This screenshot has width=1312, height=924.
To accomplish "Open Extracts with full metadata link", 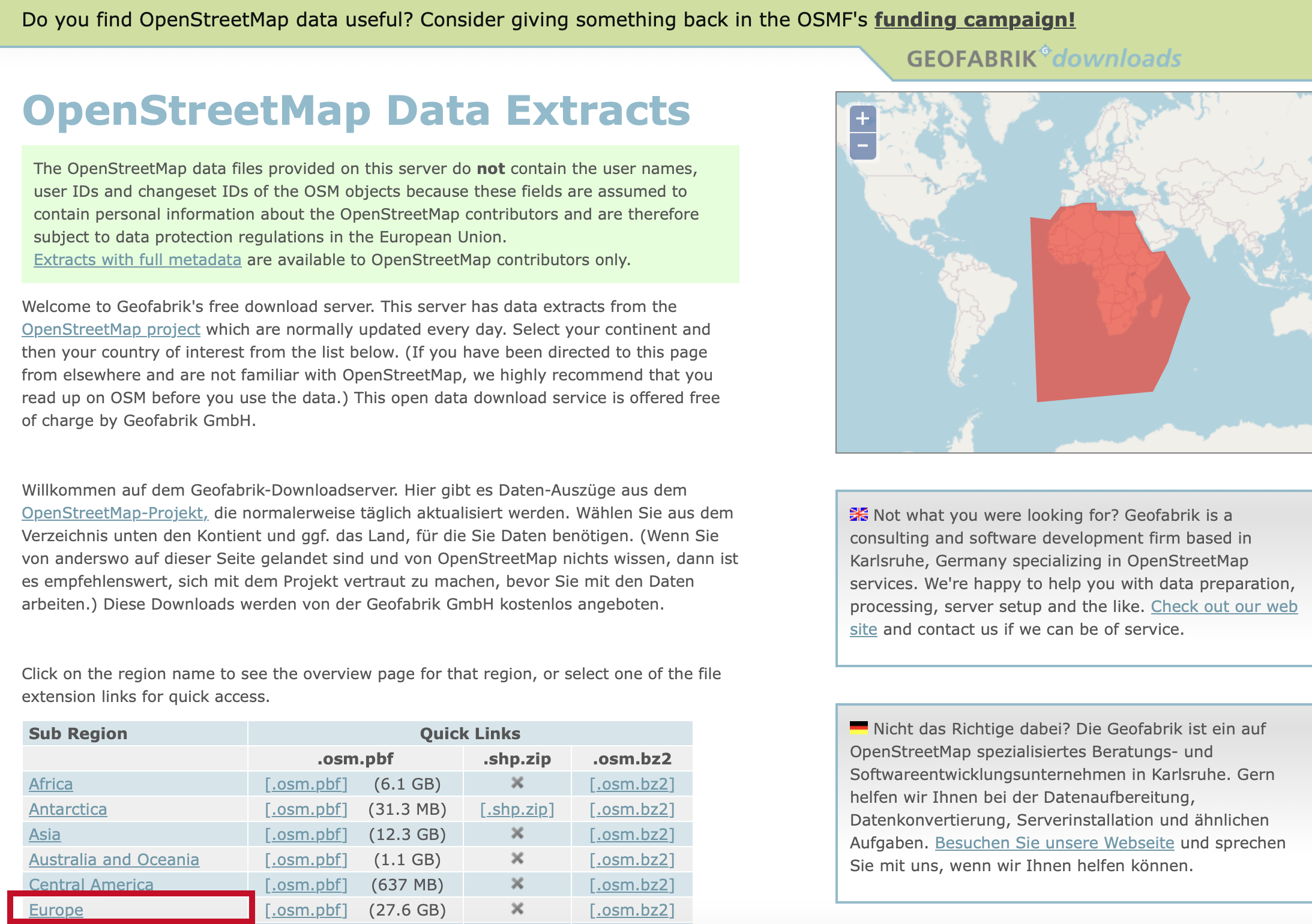I will tap(137, 260).
